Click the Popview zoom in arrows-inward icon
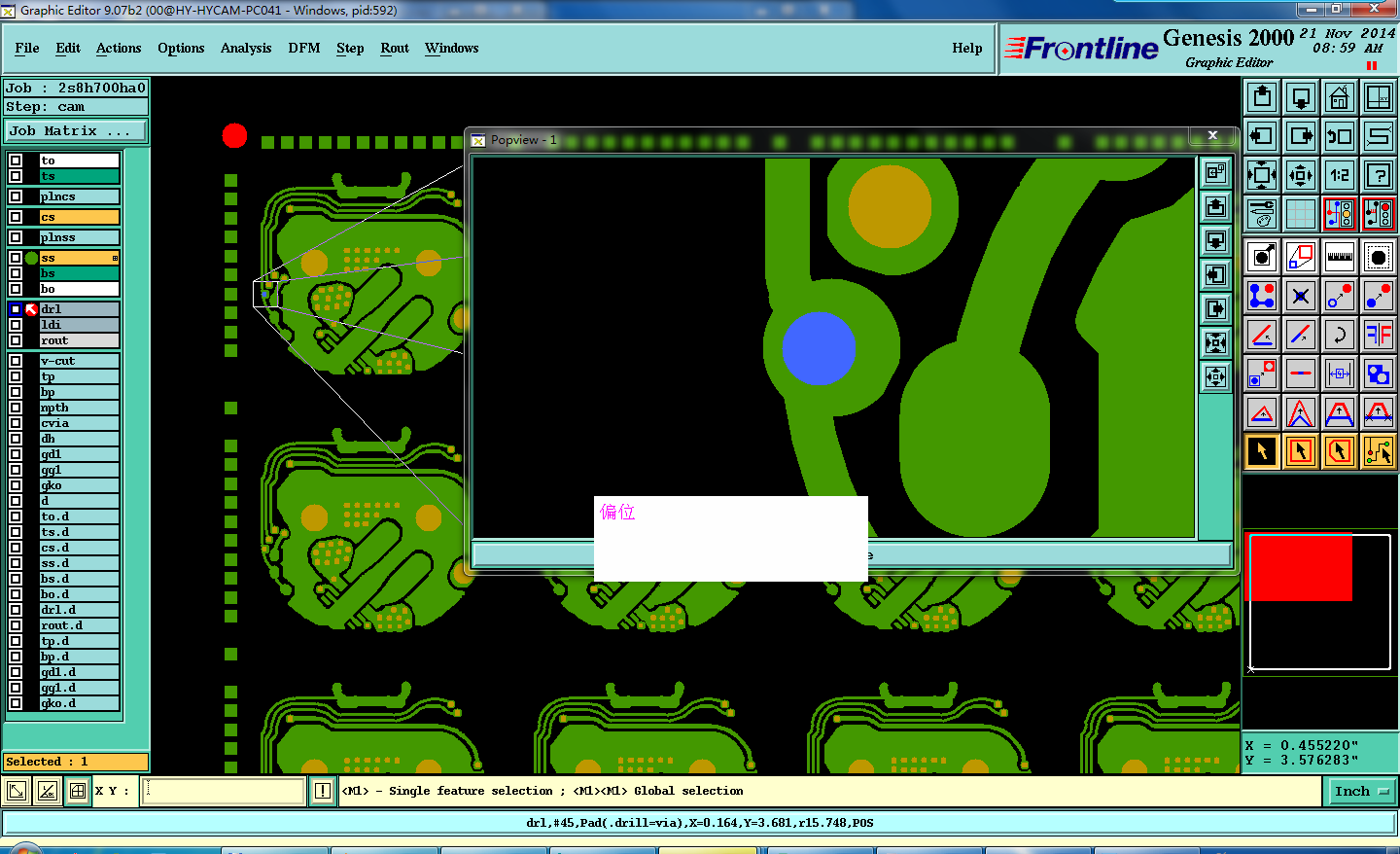The image size is (1400, 854). click(x=1216, y=342)
